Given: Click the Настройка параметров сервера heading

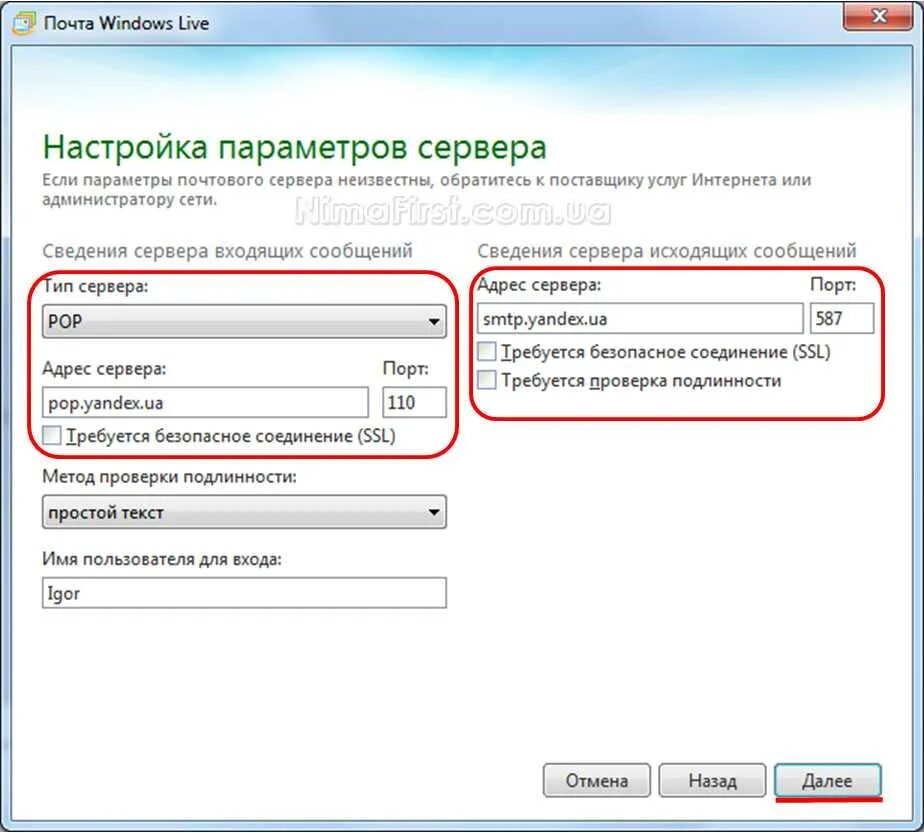Looking at the screenshot, I should pos(295,147).
